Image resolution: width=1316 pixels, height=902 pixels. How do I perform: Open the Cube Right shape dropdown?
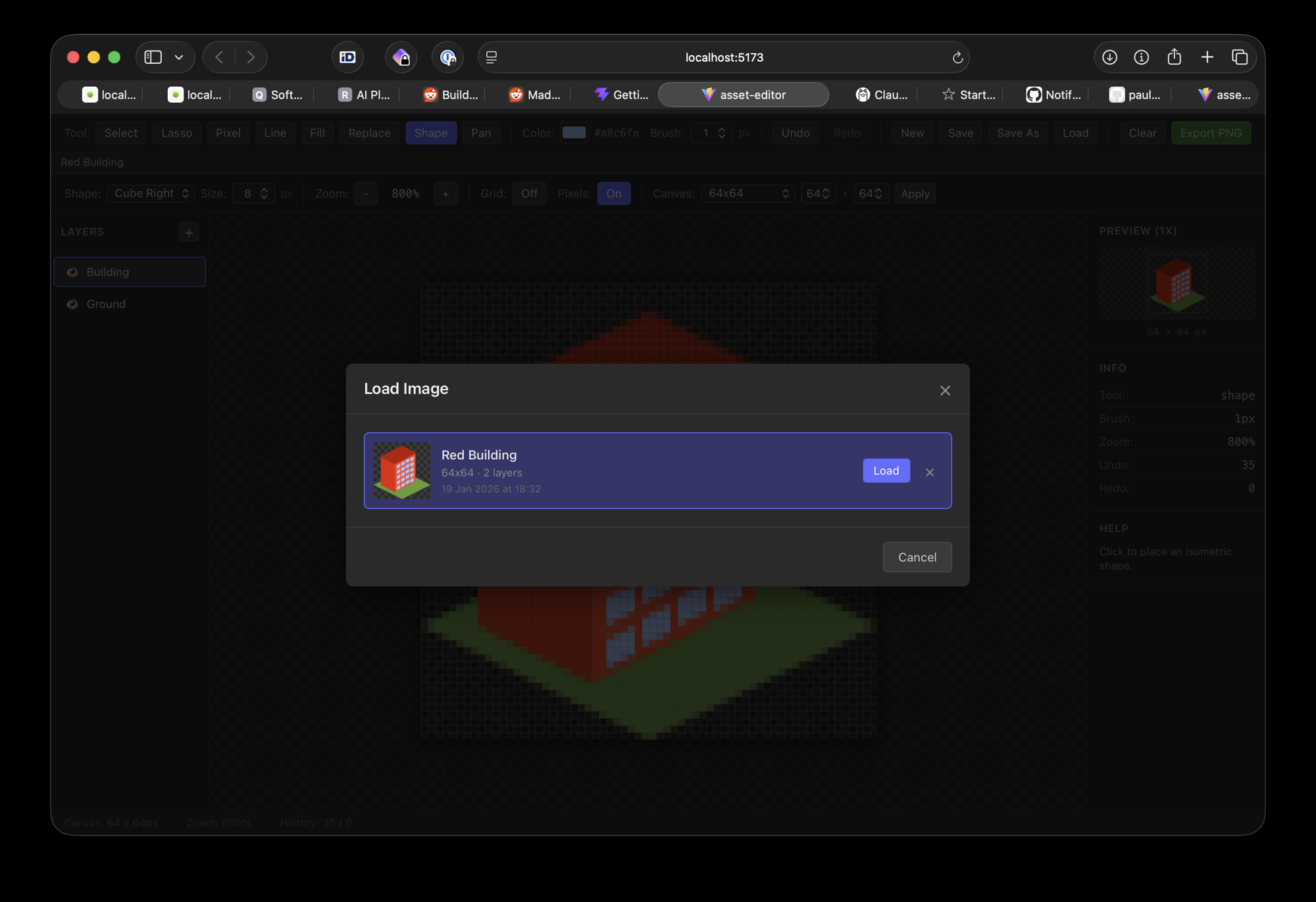pyautogui.click(x=151, y=193)
